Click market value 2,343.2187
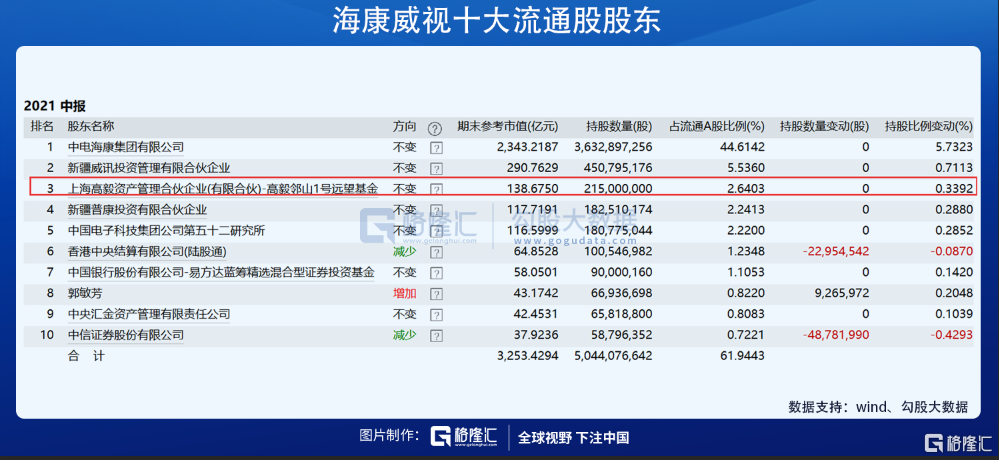The height and width of the screenshot is (460, 999). (526, 147)
